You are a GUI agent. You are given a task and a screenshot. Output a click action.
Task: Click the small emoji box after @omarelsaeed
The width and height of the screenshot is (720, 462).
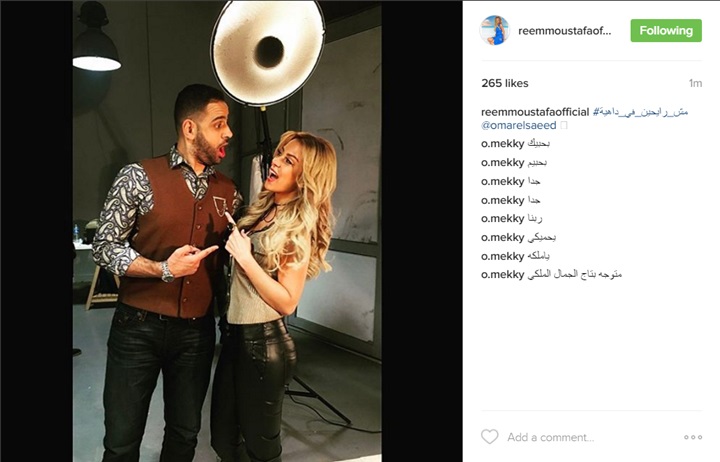pyautogui.click(x=564, y=125)
